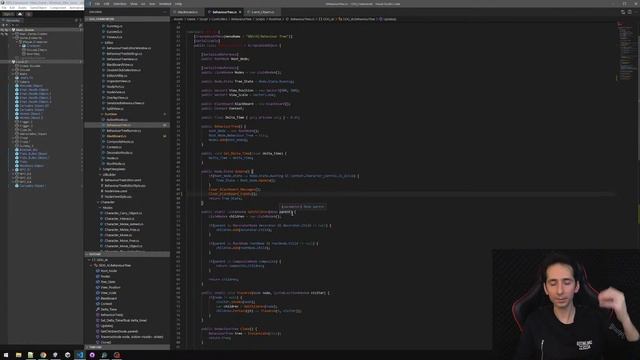Open DecoratorNode.cs file
The width and height of the screenshot is (640, 360).
(x=119, y=153)
